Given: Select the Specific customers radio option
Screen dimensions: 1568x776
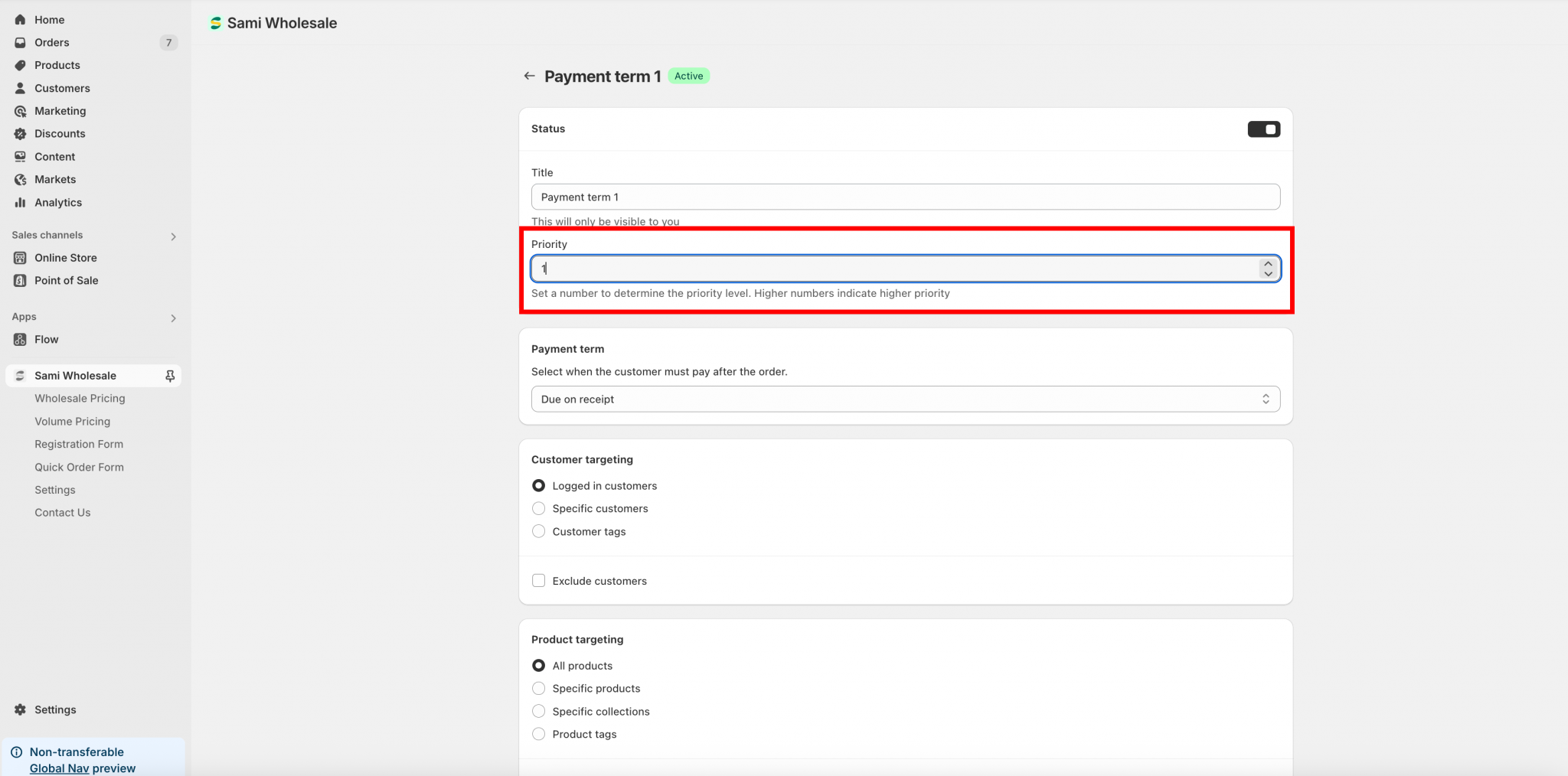Looking at the screenshot, I should click(x=539, y=509).
